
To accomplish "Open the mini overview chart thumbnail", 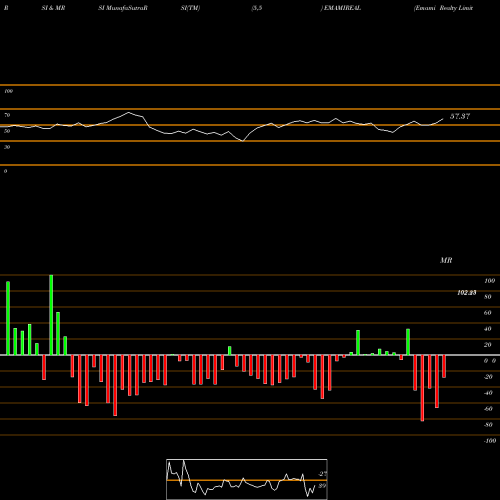I will coord(247,479).
